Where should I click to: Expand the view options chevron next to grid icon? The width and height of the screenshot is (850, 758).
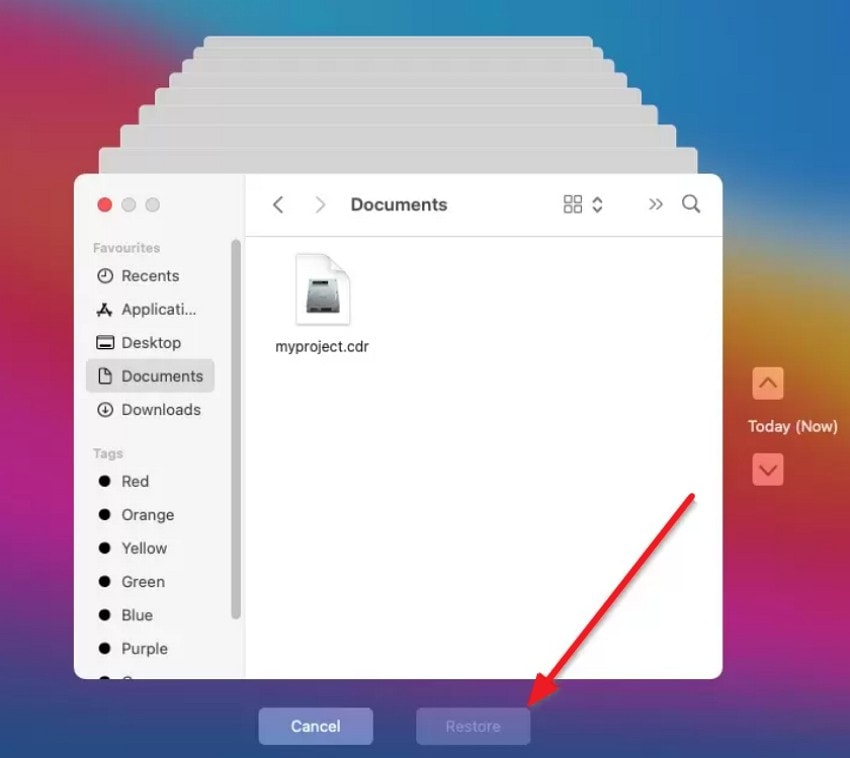click(598, 204)
